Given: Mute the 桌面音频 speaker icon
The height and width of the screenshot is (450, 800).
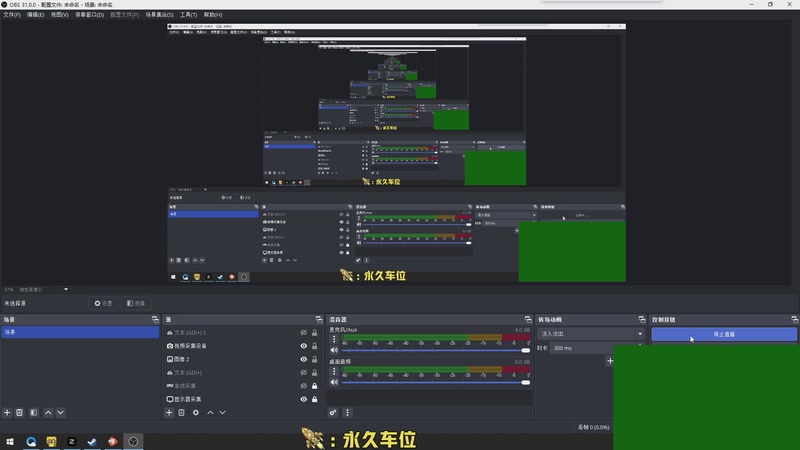Looking at the screenshot, I should 334,382.
